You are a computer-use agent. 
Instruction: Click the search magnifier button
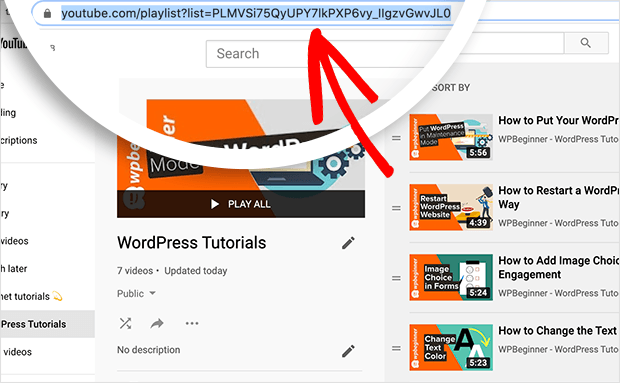click(x=586, y=43)
